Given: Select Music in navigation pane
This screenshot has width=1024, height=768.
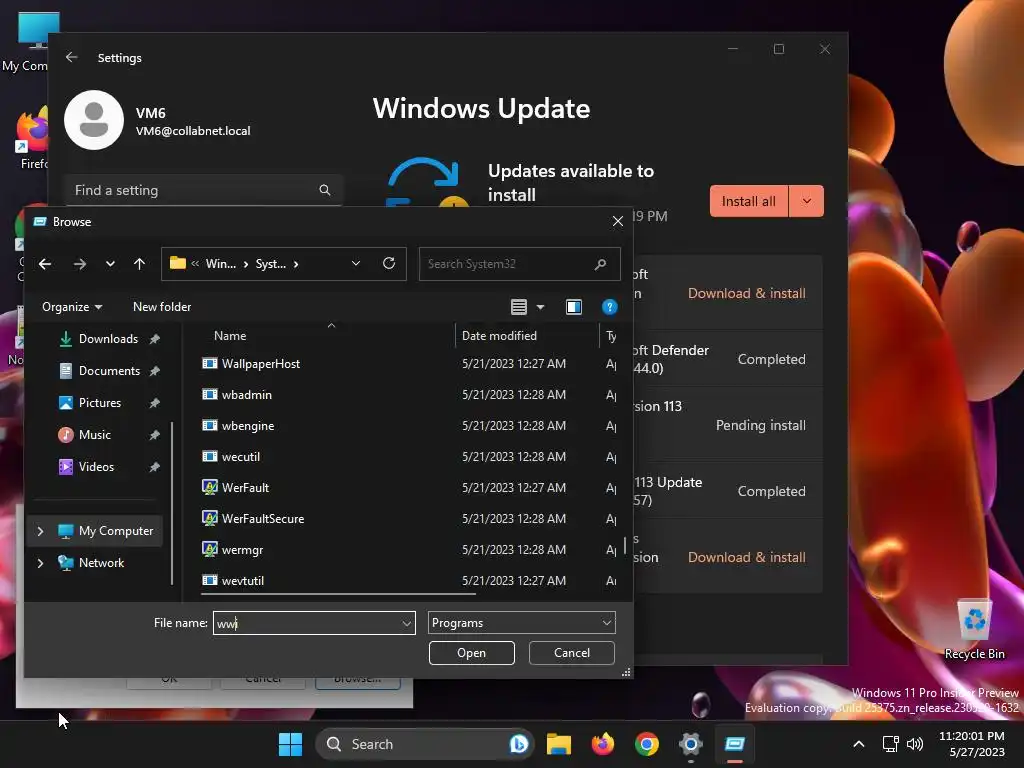Looking at the screenshot, I should tap(95, 435).
